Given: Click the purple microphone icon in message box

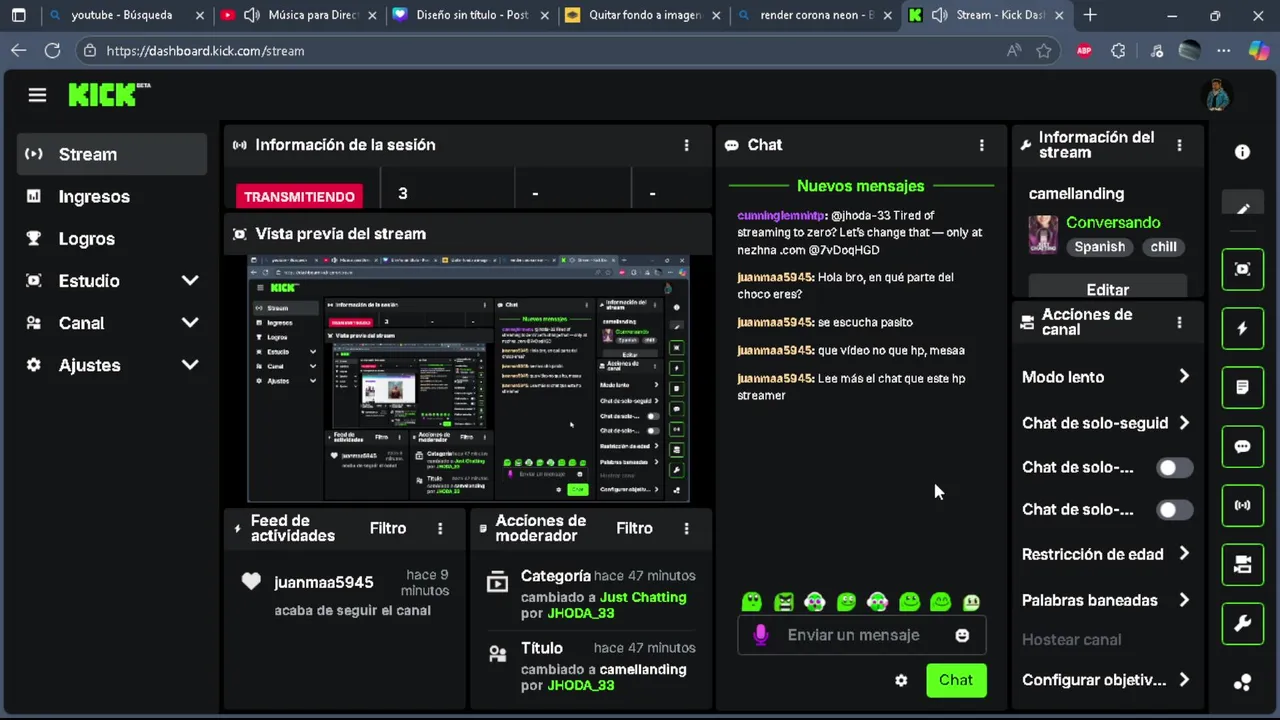Looking at the screenshot, I should 761,635.
